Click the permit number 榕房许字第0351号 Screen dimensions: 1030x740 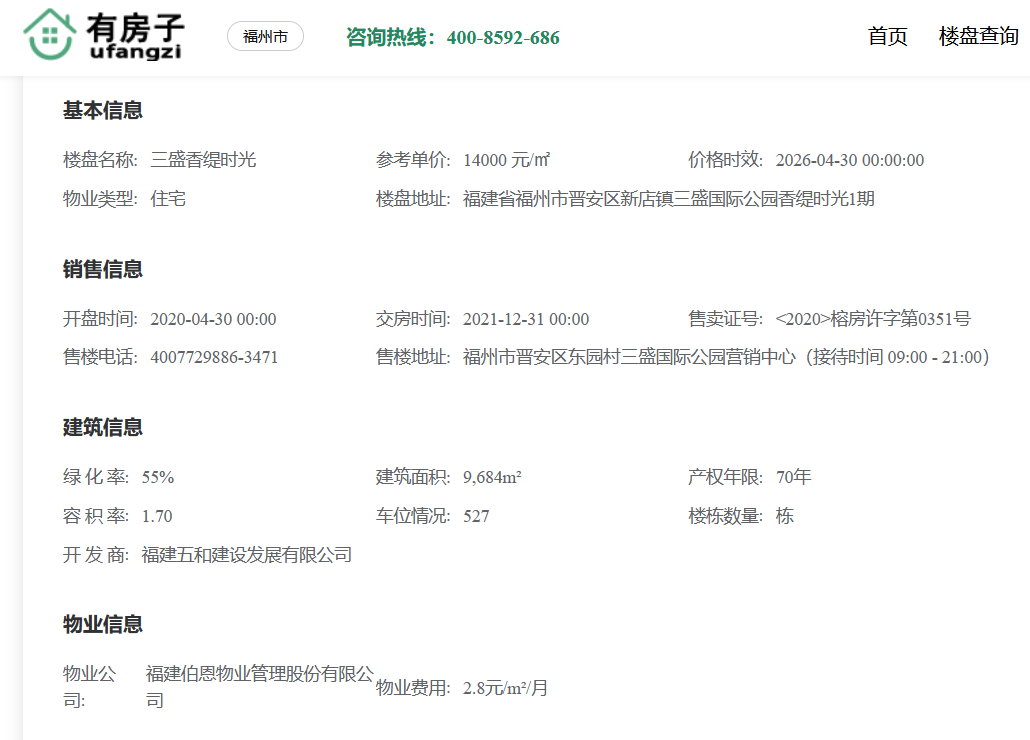pyautogui.click(x=872, y=319)
